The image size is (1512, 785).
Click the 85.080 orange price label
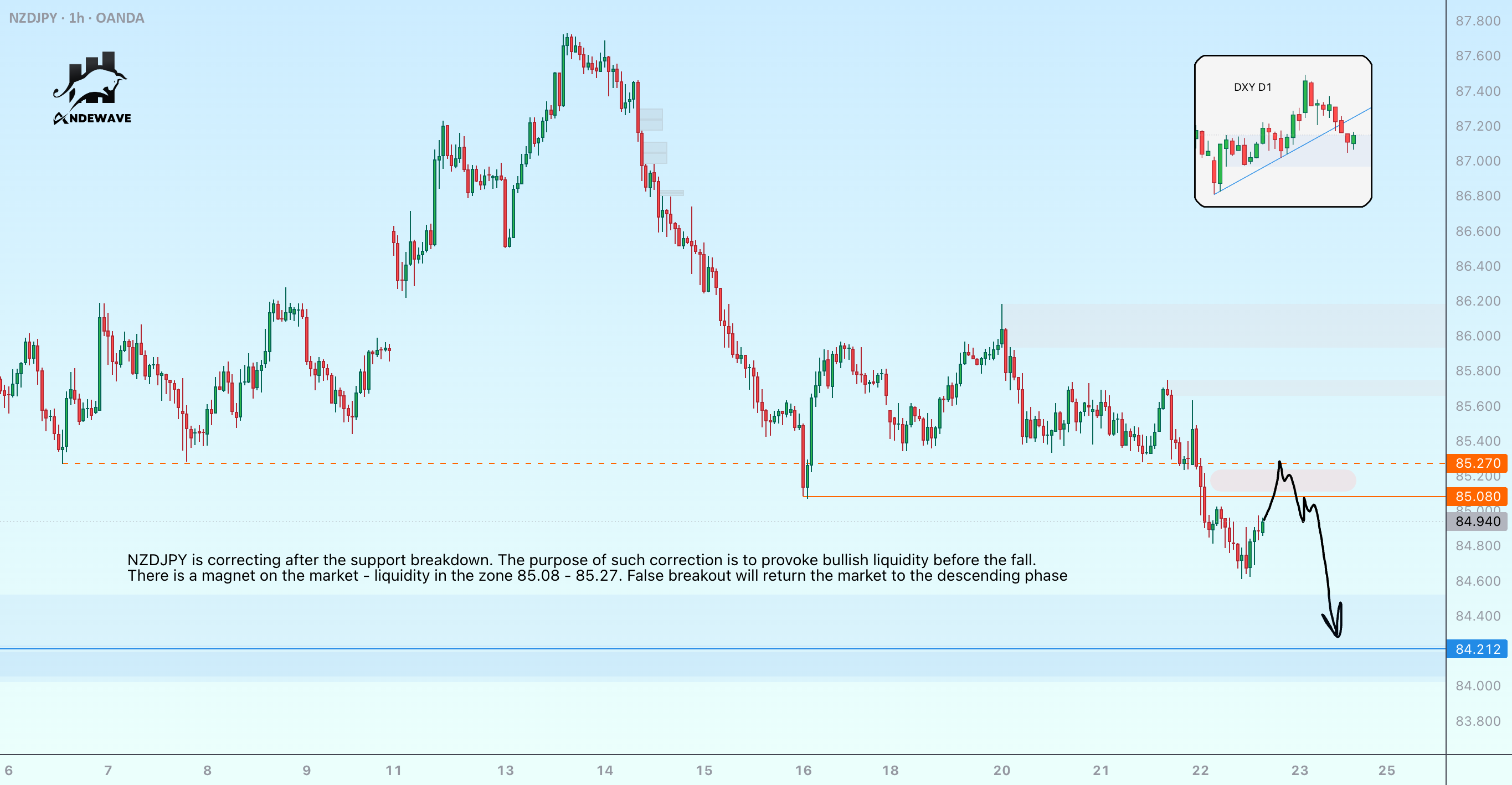pyautogui.click(x=1477, y=497)
